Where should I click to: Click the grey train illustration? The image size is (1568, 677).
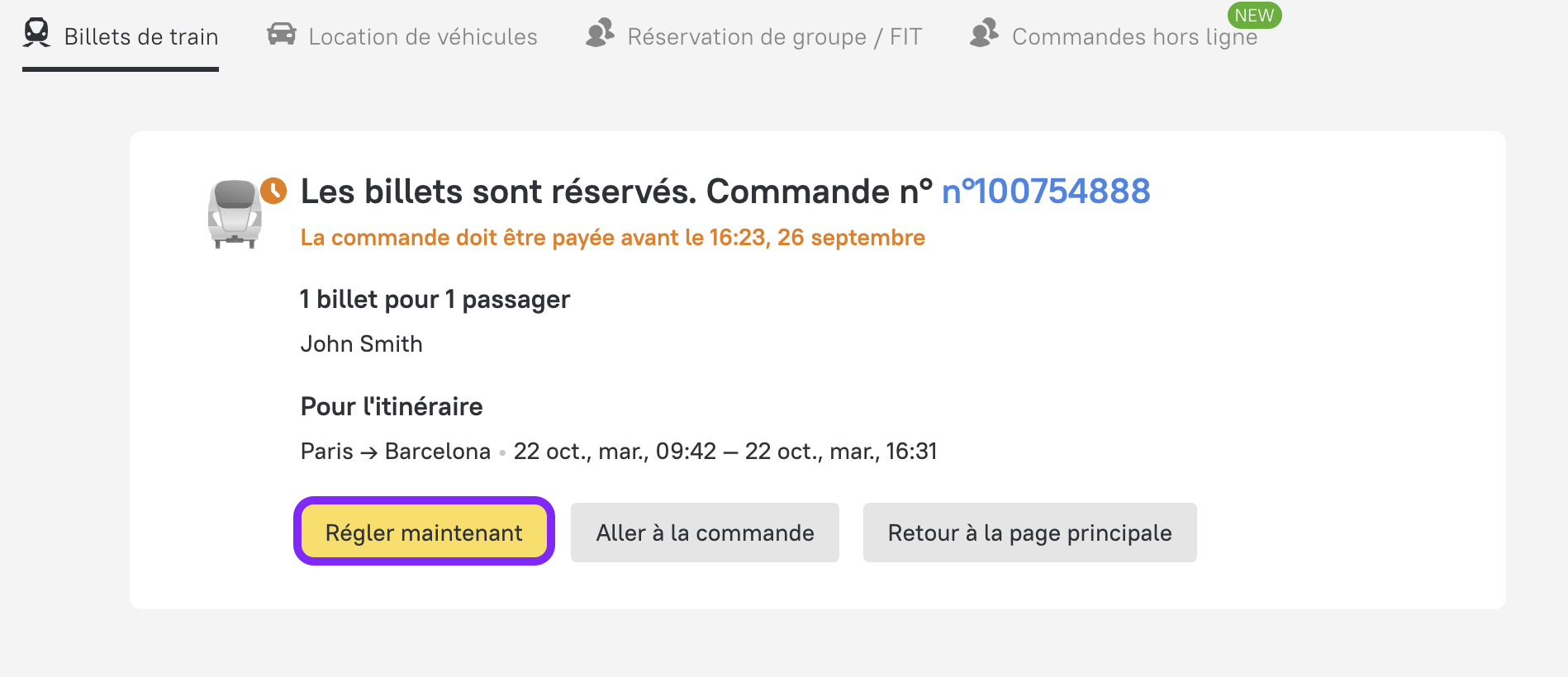tap(235, 215)
